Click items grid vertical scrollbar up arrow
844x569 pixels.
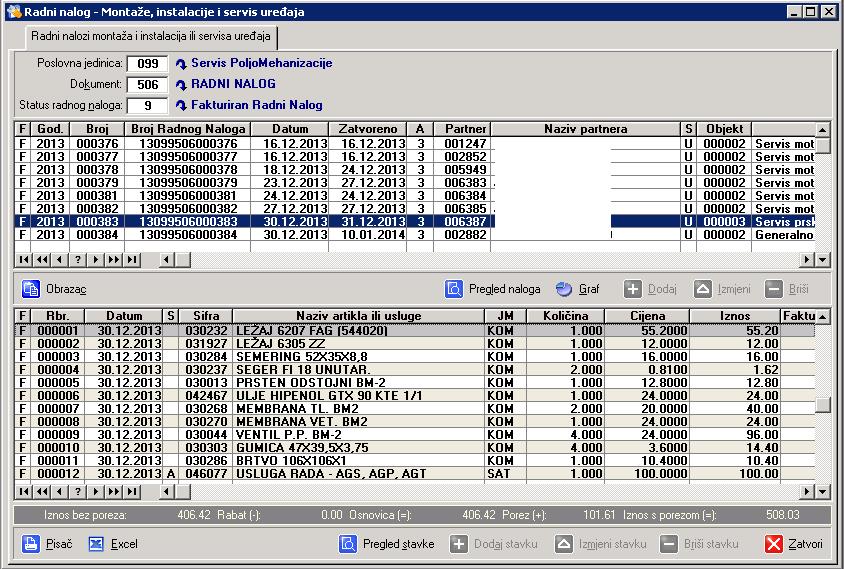coord(822,317)
